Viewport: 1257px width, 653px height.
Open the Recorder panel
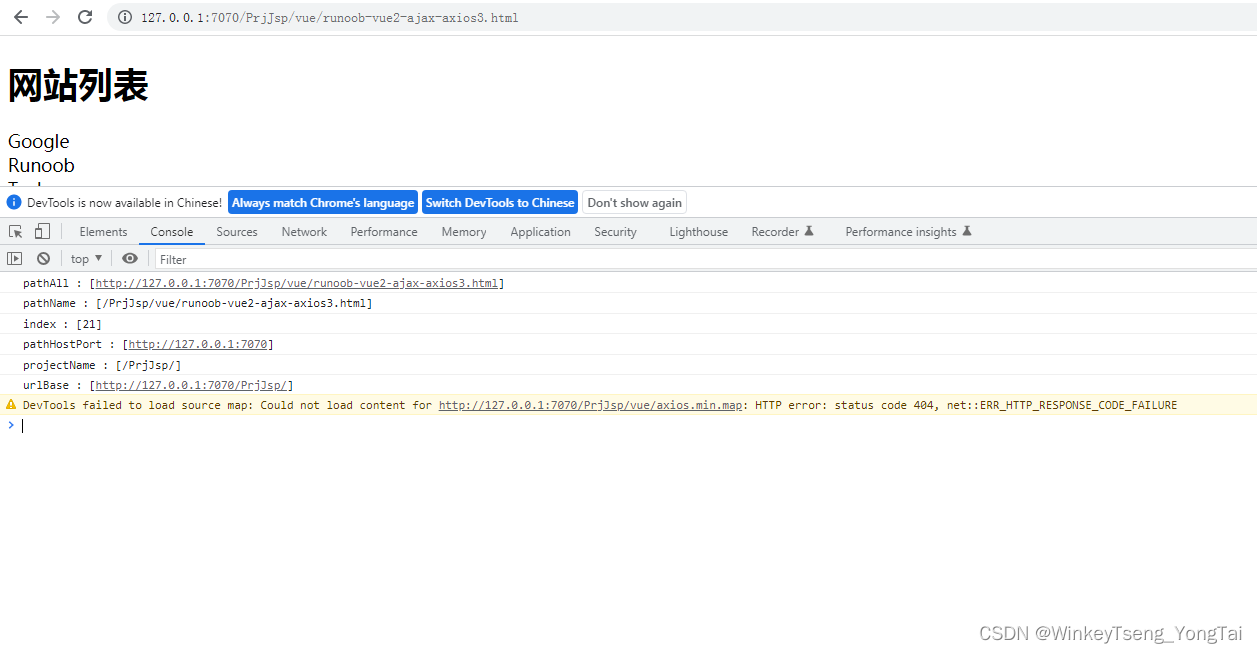[776, 231]
